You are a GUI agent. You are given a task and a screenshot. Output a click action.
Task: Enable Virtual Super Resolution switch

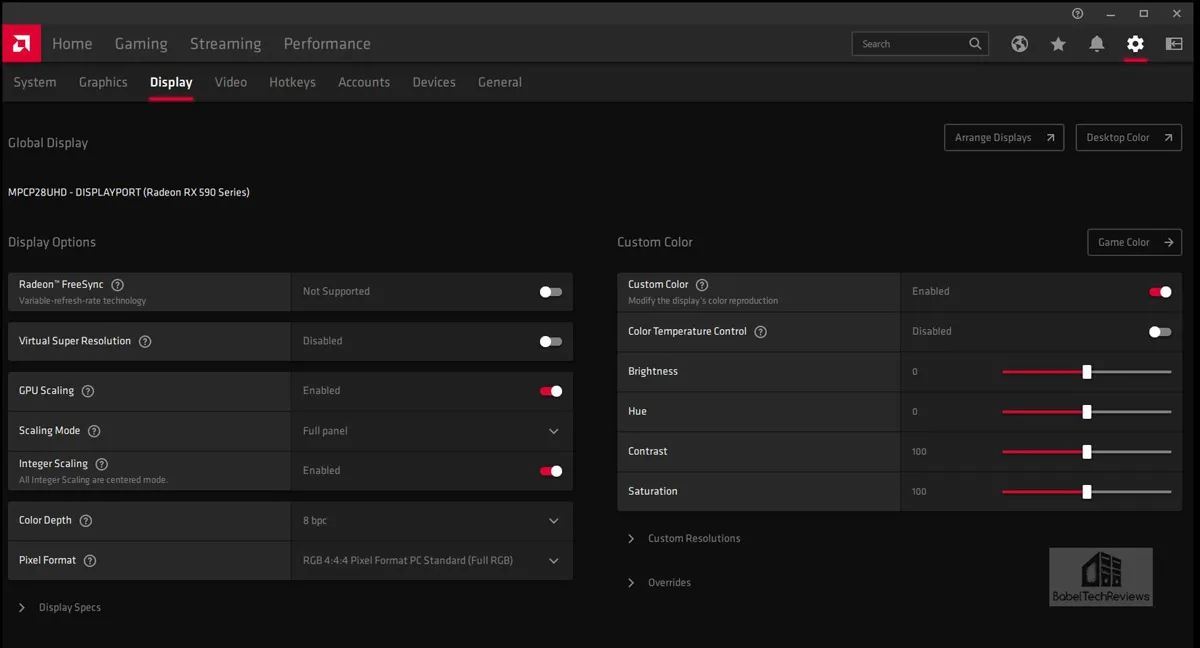pyautogui.click(x=551, y=341)
